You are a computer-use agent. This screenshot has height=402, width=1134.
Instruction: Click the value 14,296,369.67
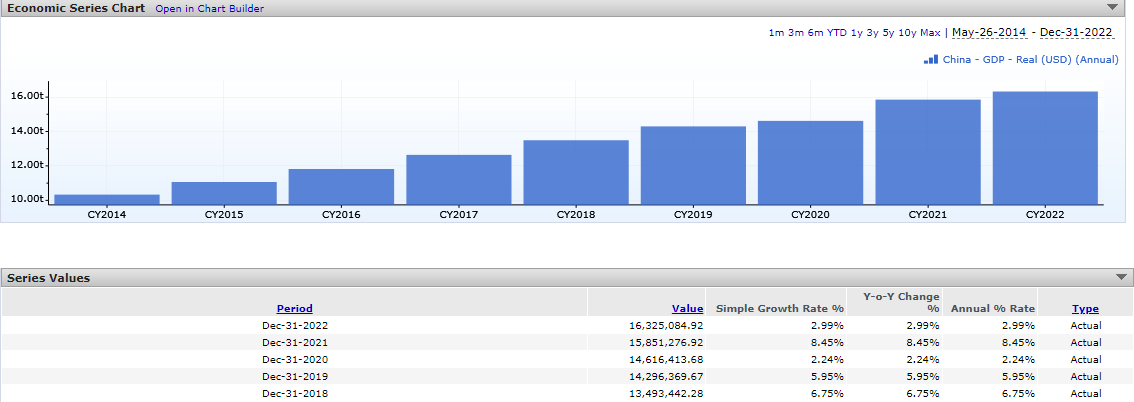(x=666, y=376)
